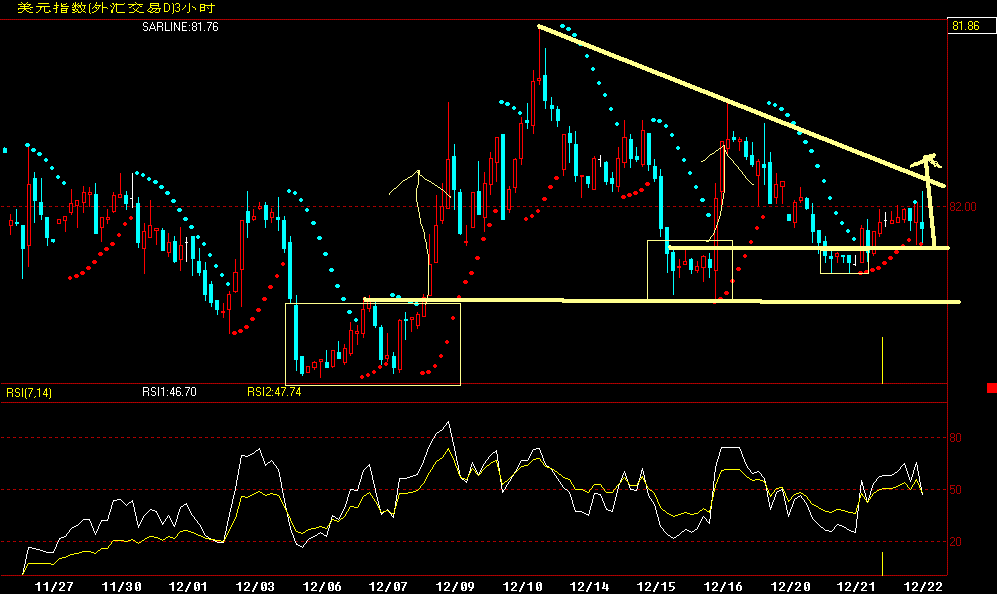Click the 12/07 date label
The height and width of the screenshot is (594, 997).
point(388,586)
